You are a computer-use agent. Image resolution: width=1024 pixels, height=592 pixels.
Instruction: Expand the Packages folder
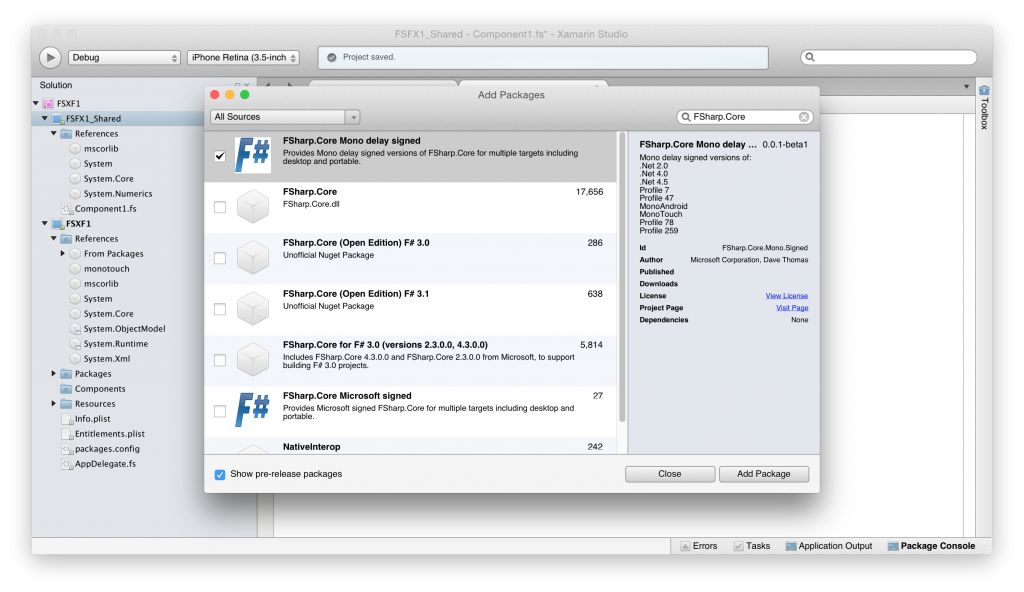[x=54, y=374]
